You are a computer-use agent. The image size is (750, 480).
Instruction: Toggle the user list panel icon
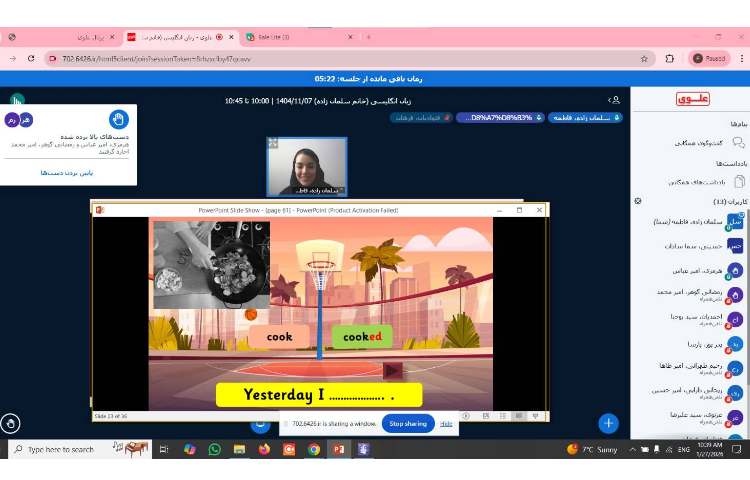point(614,100)
